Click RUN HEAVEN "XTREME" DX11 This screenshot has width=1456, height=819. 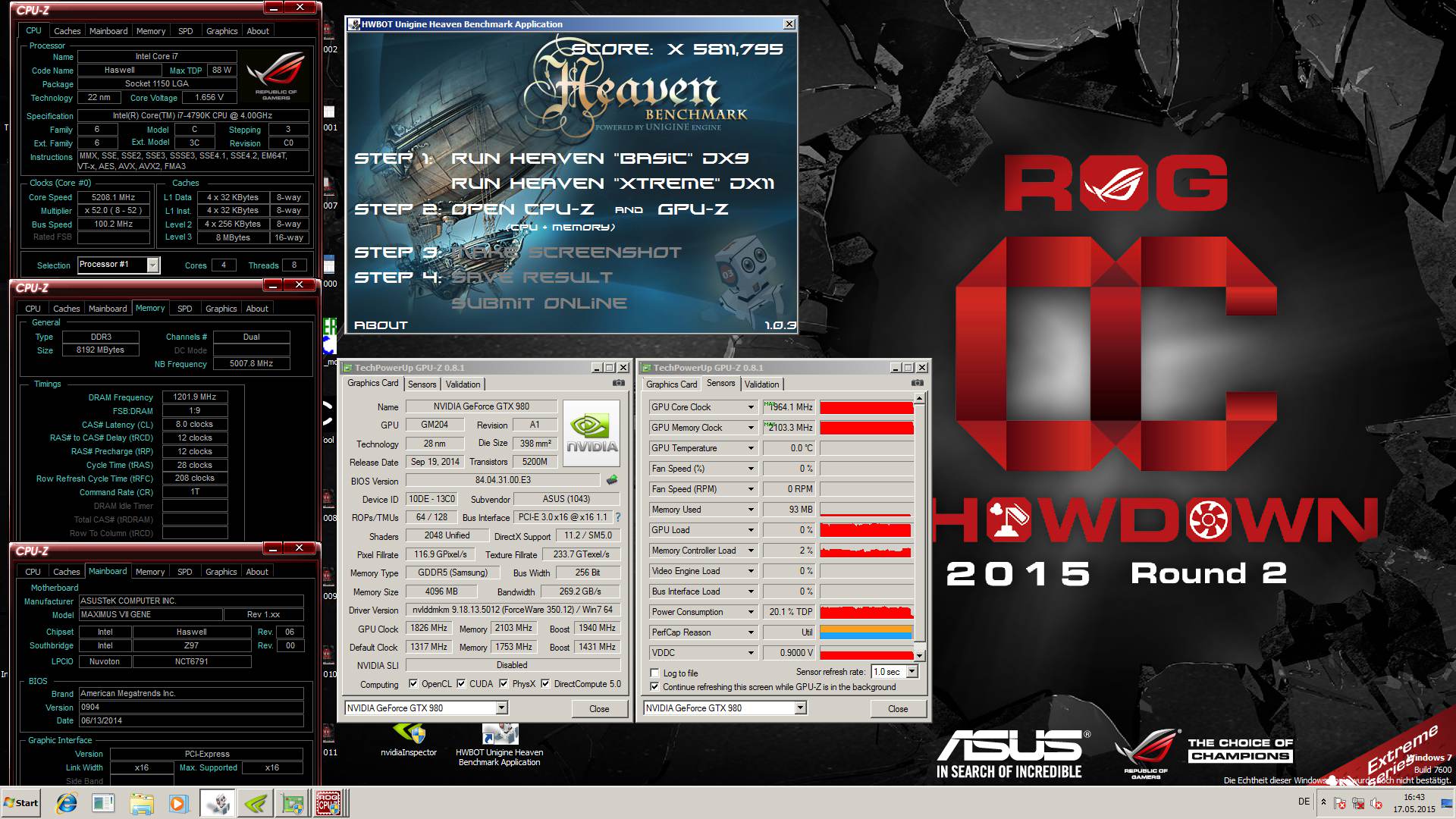(x=613, y=184)
